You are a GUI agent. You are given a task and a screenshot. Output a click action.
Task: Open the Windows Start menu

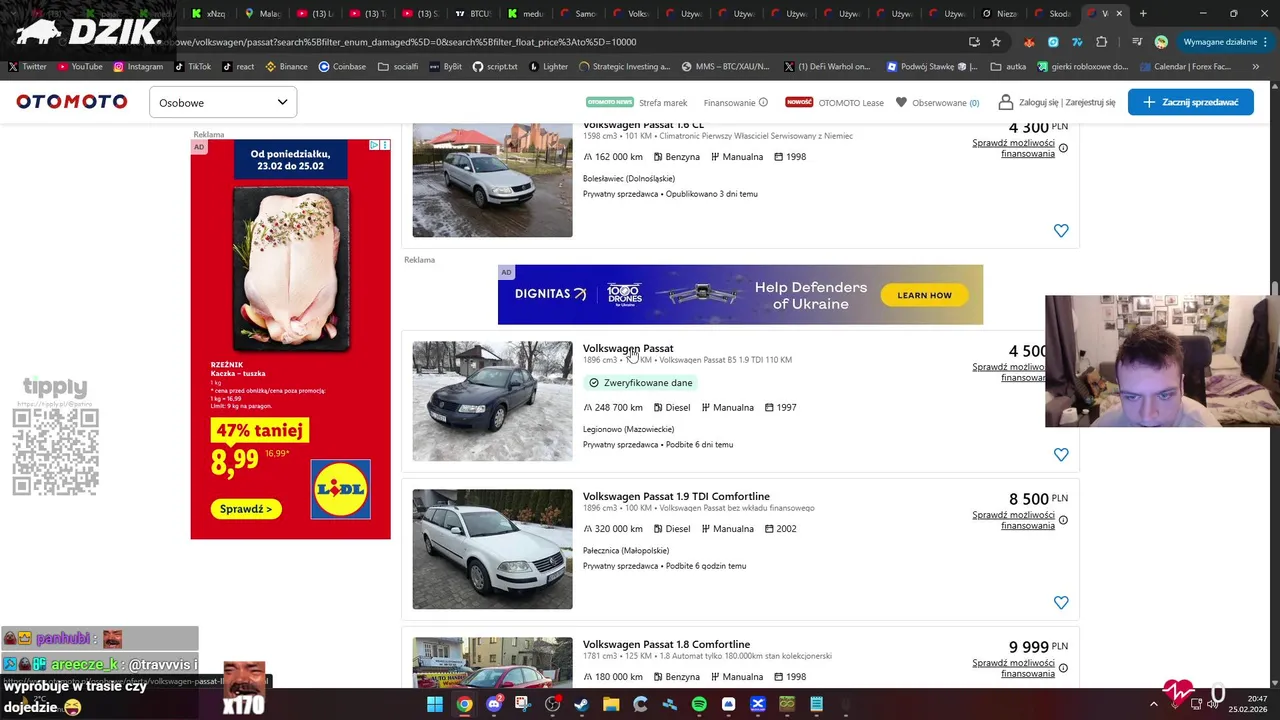(x=435, y=704)
